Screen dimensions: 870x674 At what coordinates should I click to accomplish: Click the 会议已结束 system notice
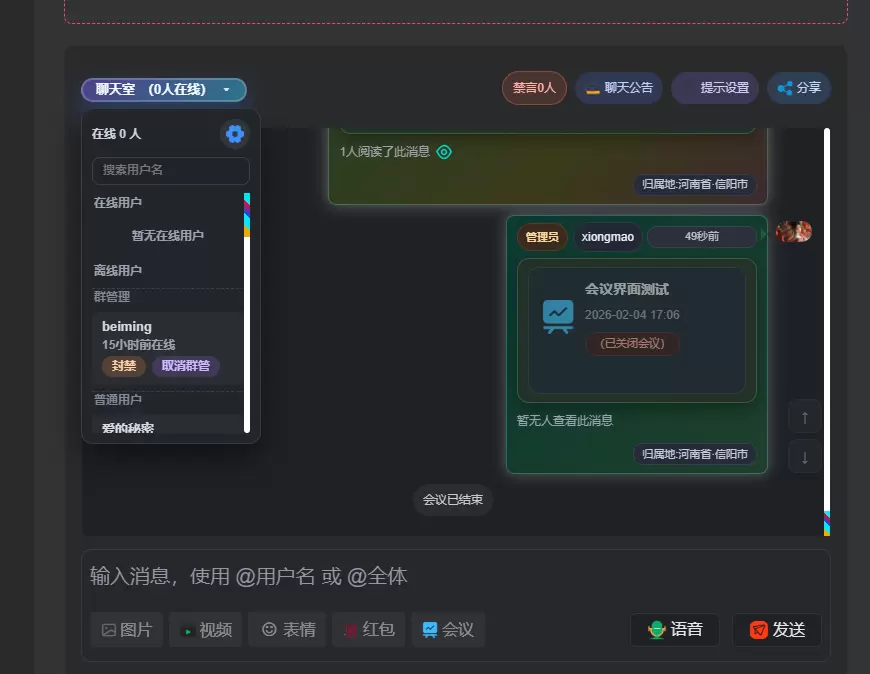(x=453, y=500)
